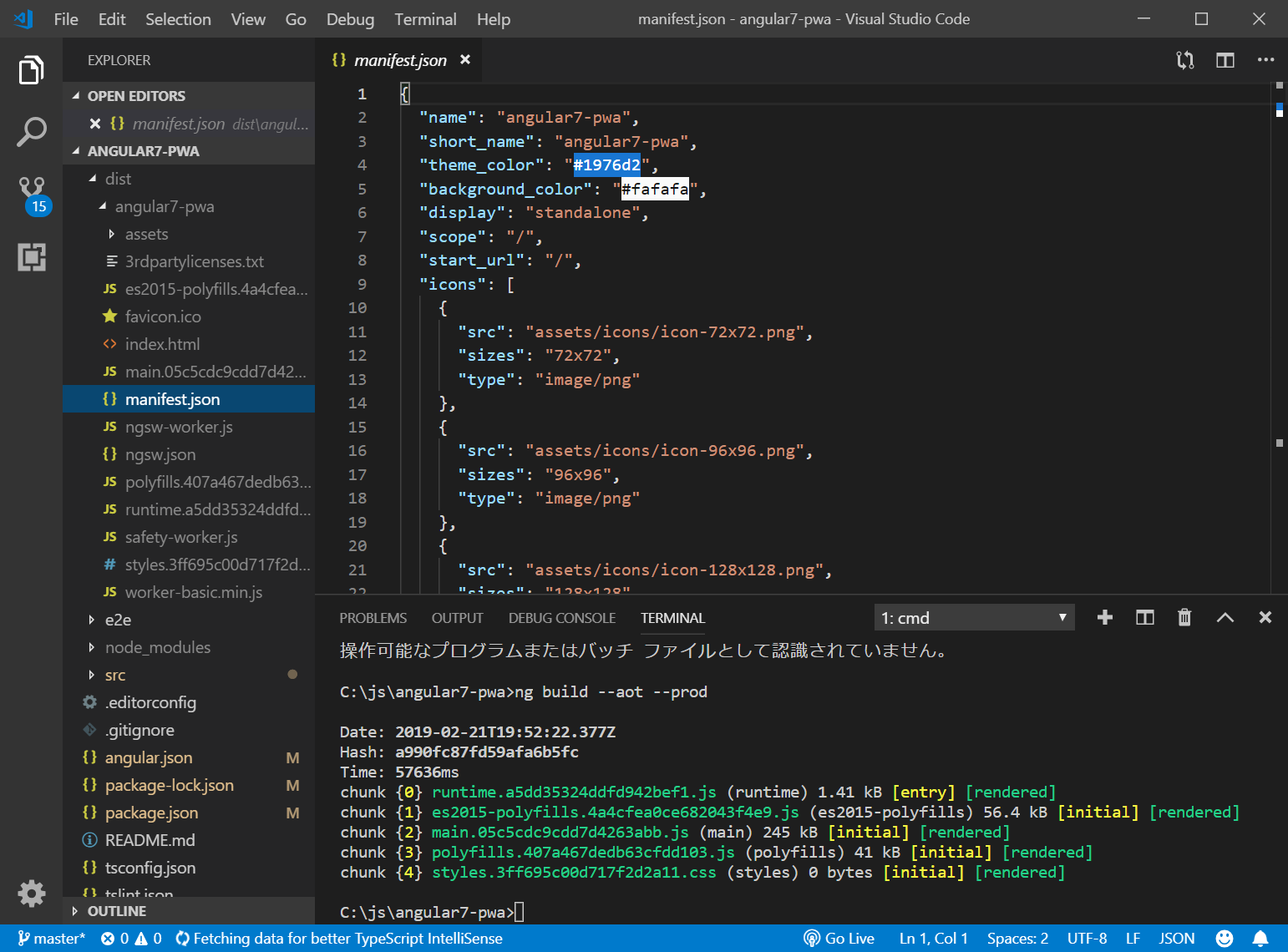Image resolution: width=1288 pixels, height=952 pixels.
Task: Toggle Go Live server in status bar
Action: (839, 939)
